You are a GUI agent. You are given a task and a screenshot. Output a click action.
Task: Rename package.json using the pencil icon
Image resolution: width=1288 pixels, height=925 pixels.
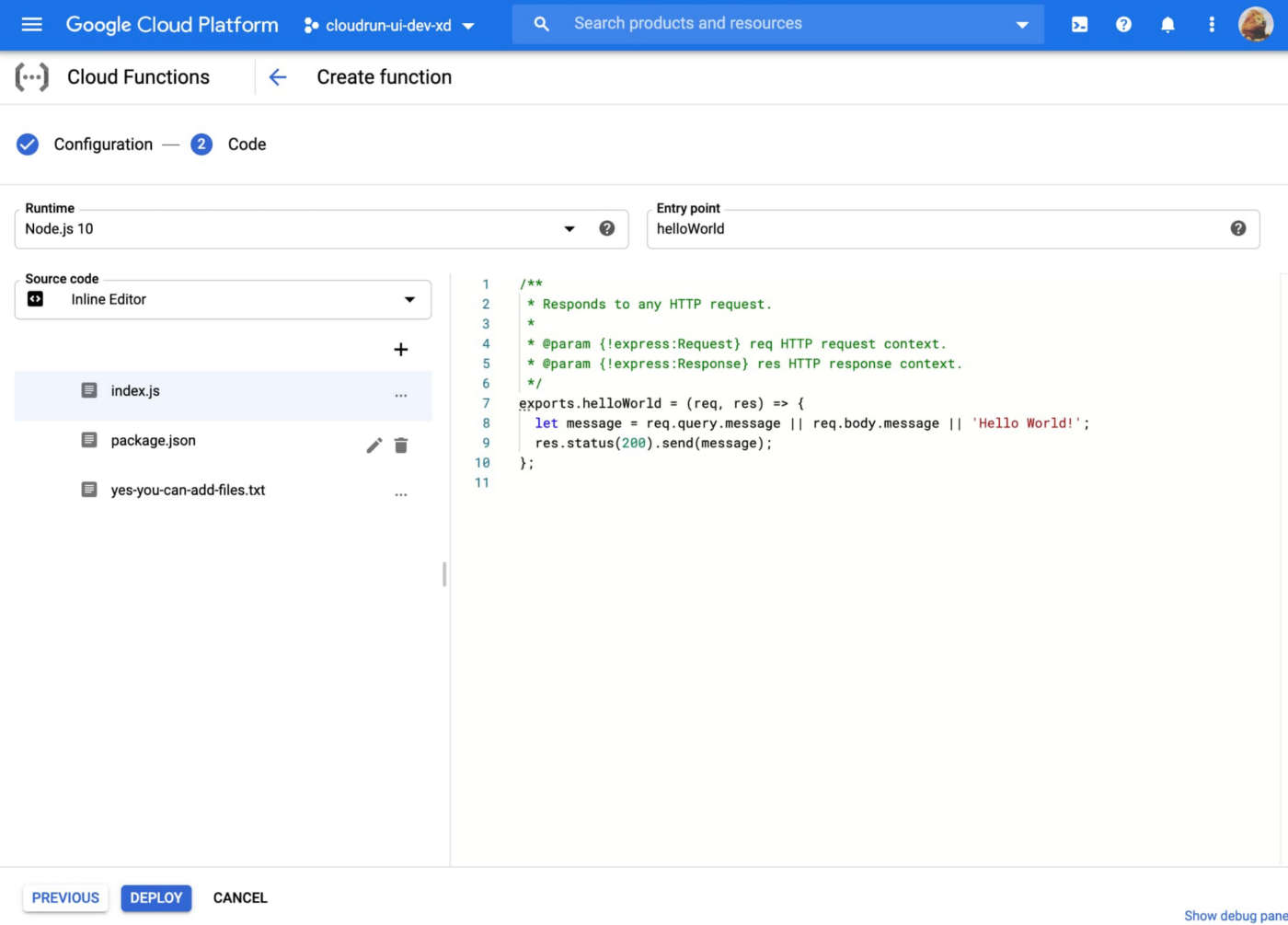click(x=374, y=445)
